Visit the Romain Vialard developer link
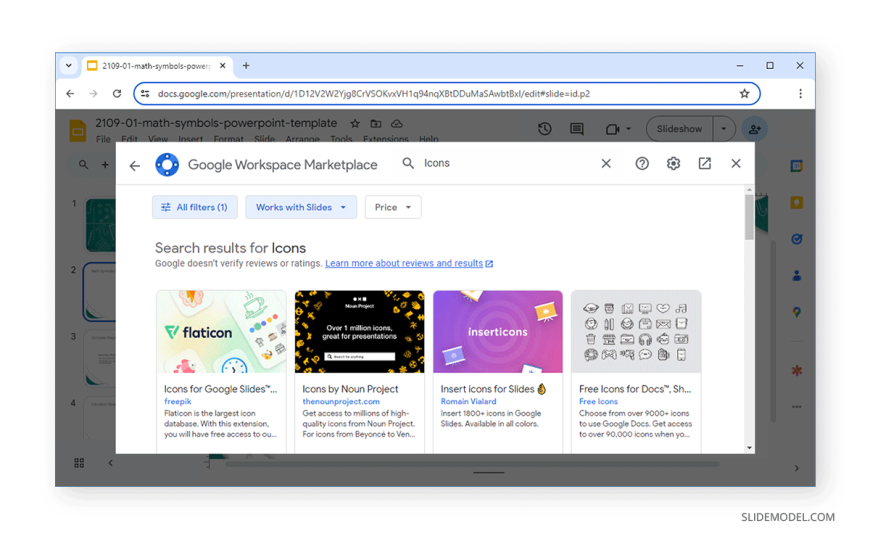 (468, 401)
